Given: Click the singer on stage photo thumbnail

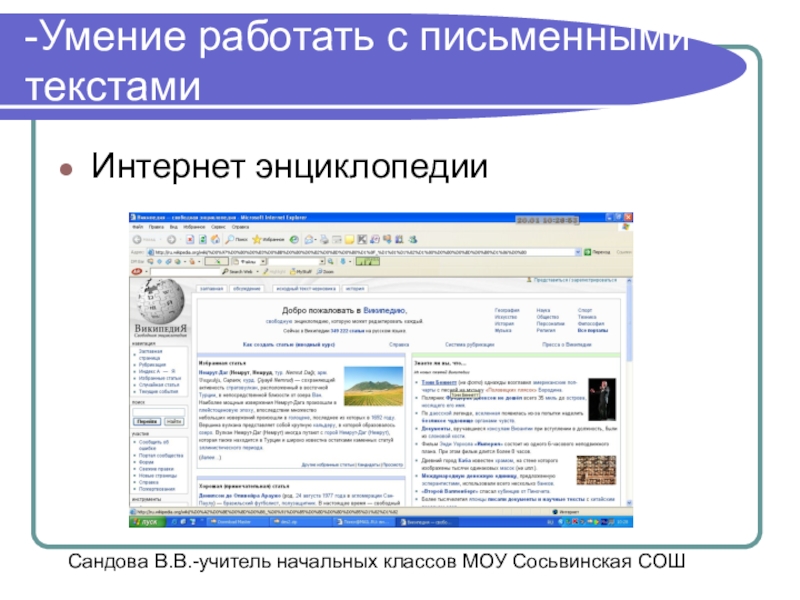Looking at the screenshot, I should point(602,399).
